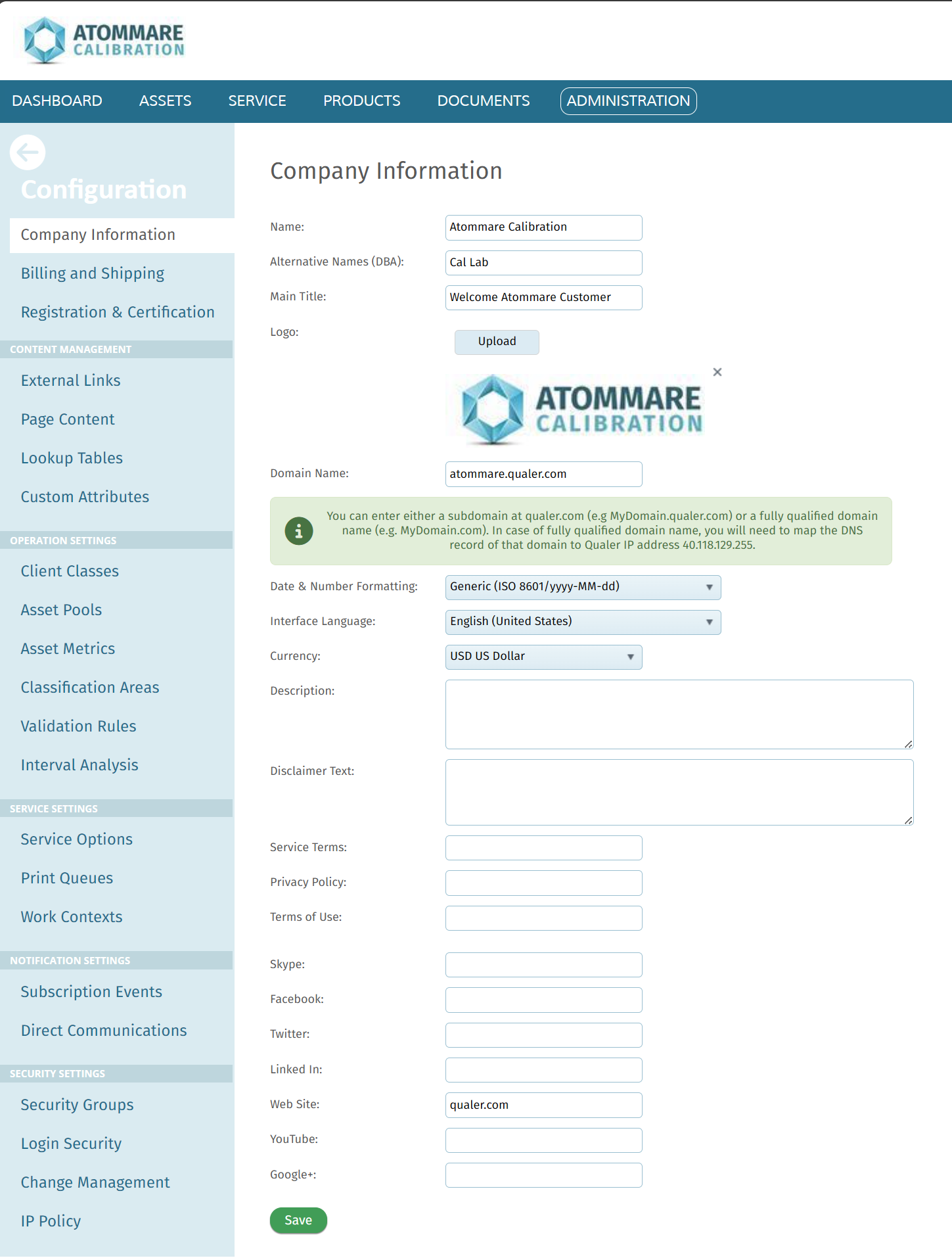Click into the Disclaimer Text area
This screenshot has width=952, height=1258.
coord(679,793)
